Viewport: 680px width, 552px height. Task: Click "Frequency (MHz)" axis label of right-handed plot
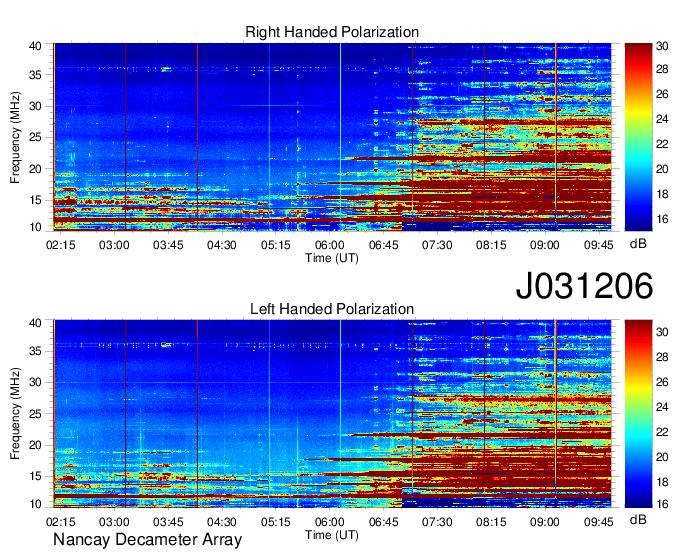[x=15, y=137]
